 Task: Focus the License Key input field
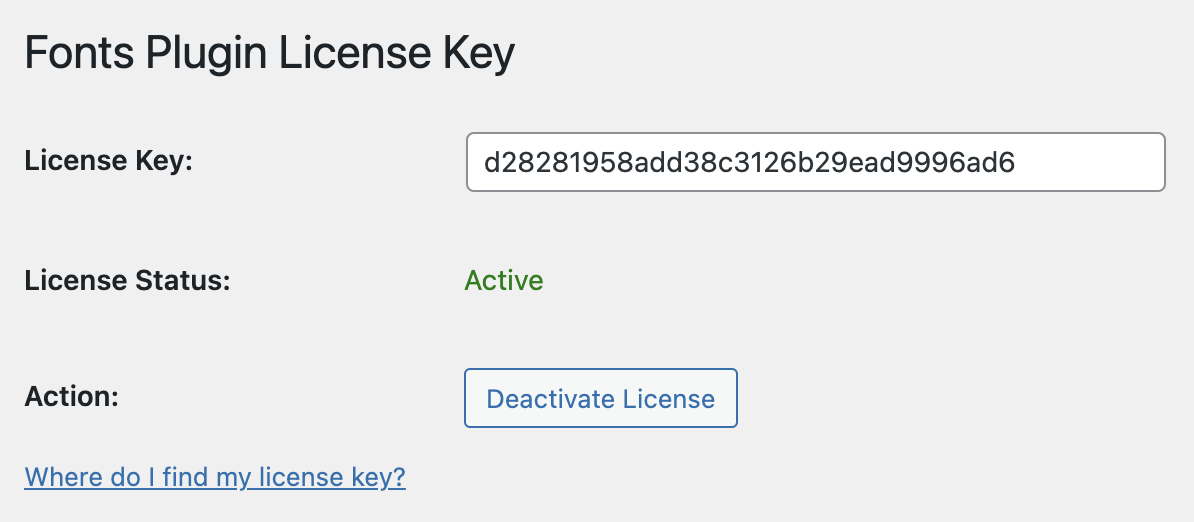816,162
